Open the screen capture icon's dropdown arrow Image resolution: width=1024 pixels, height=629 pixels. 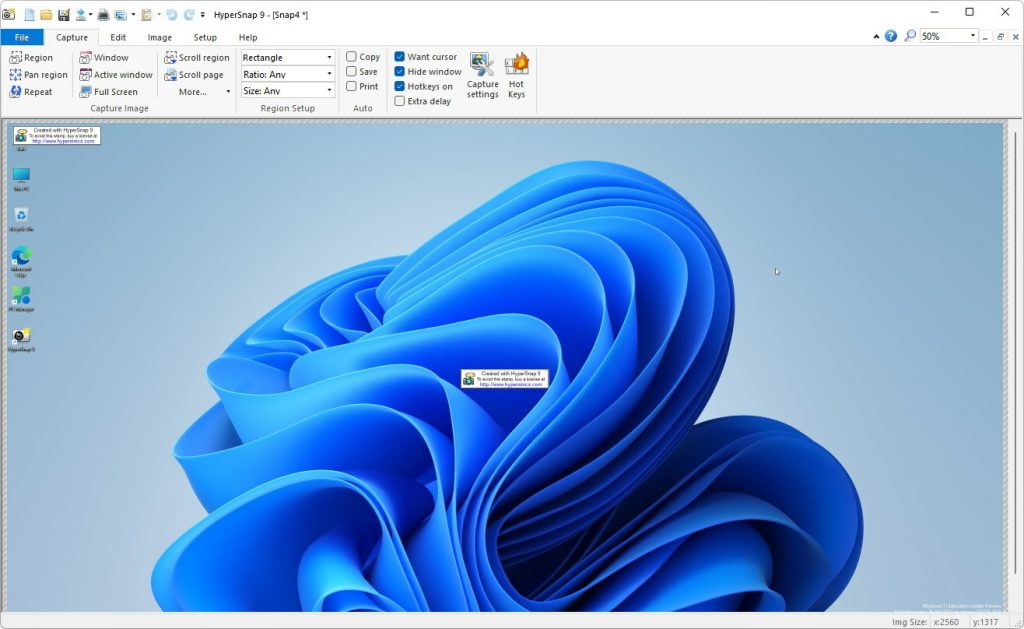point(133,14)
